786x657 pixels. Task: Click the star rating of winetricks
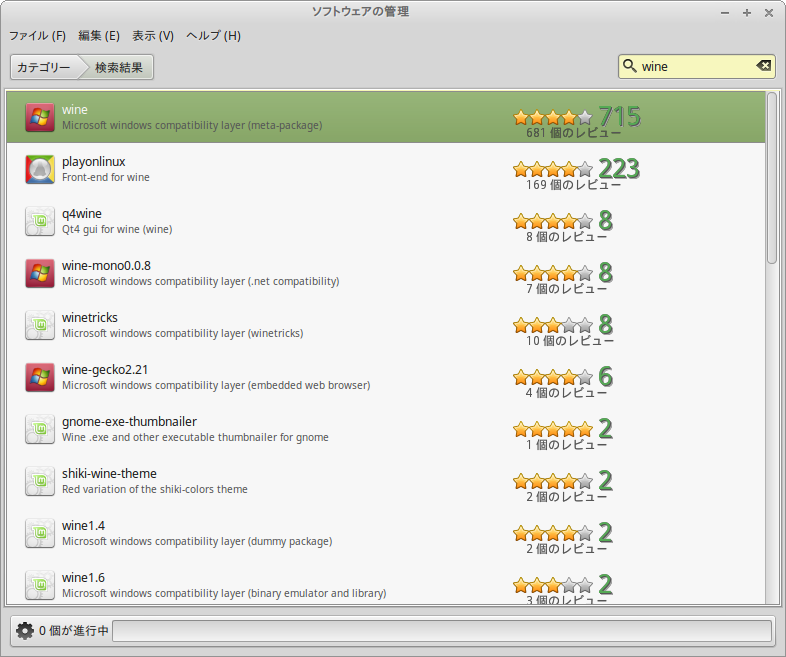553,326
